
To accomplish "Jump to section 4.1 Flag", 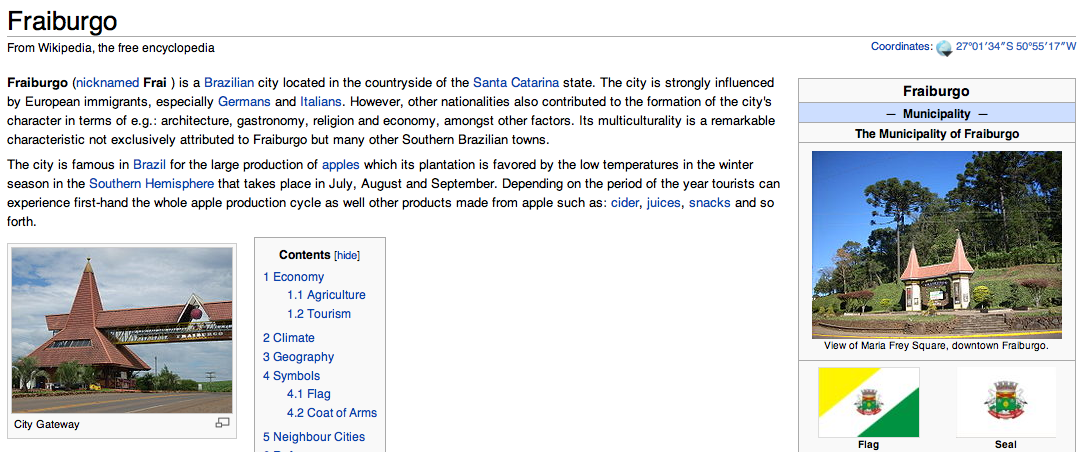I will tap(309, 394).
